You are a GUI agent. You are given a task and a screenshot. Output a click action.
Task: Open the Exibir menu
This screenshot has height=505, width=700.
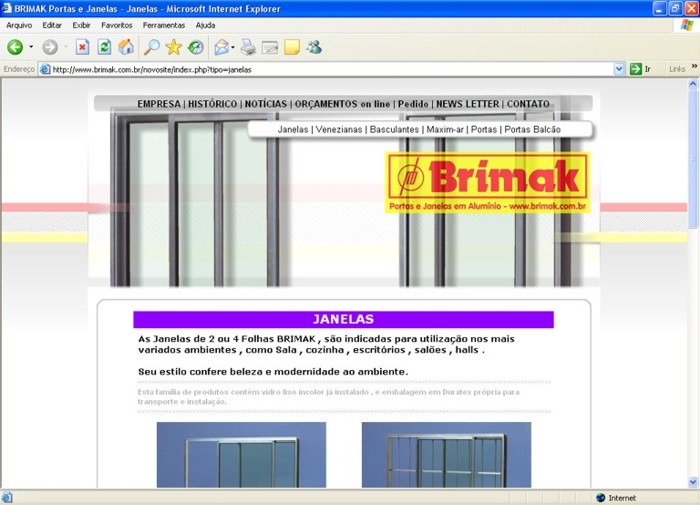pos(81,25)
